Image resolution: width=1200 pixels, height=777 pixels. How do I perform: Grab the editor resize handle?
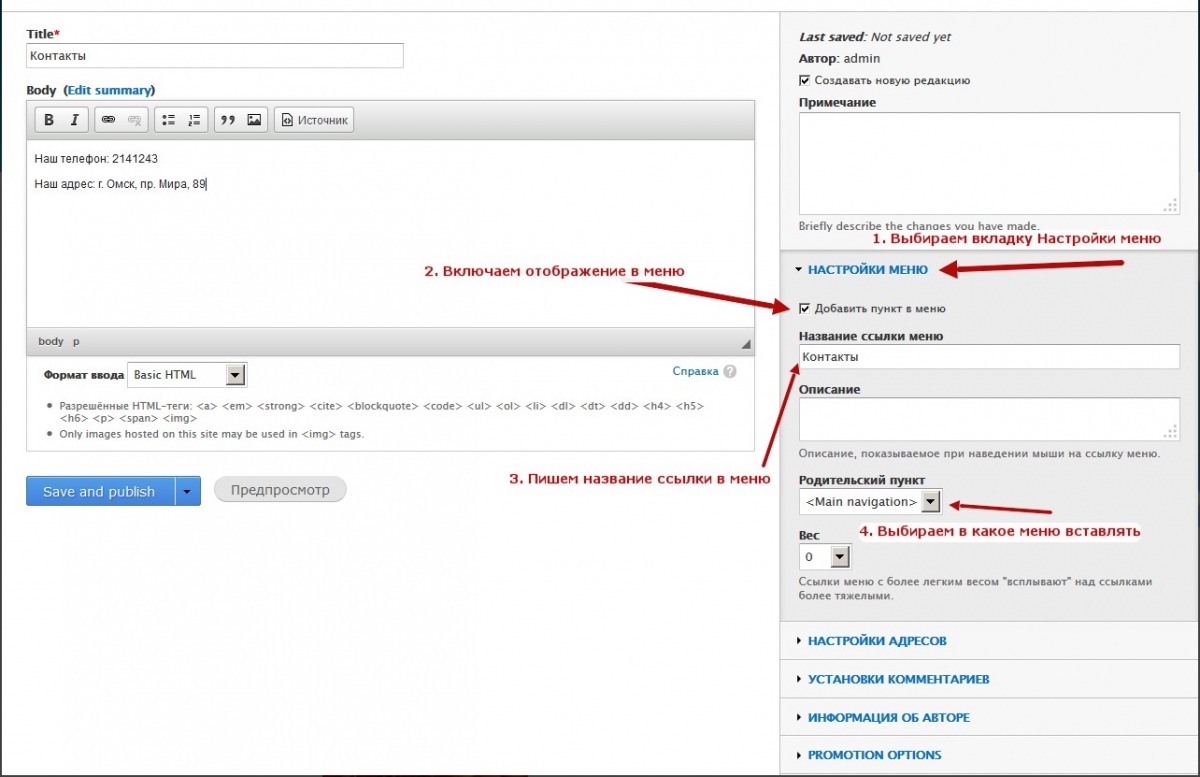pos(746,344)
